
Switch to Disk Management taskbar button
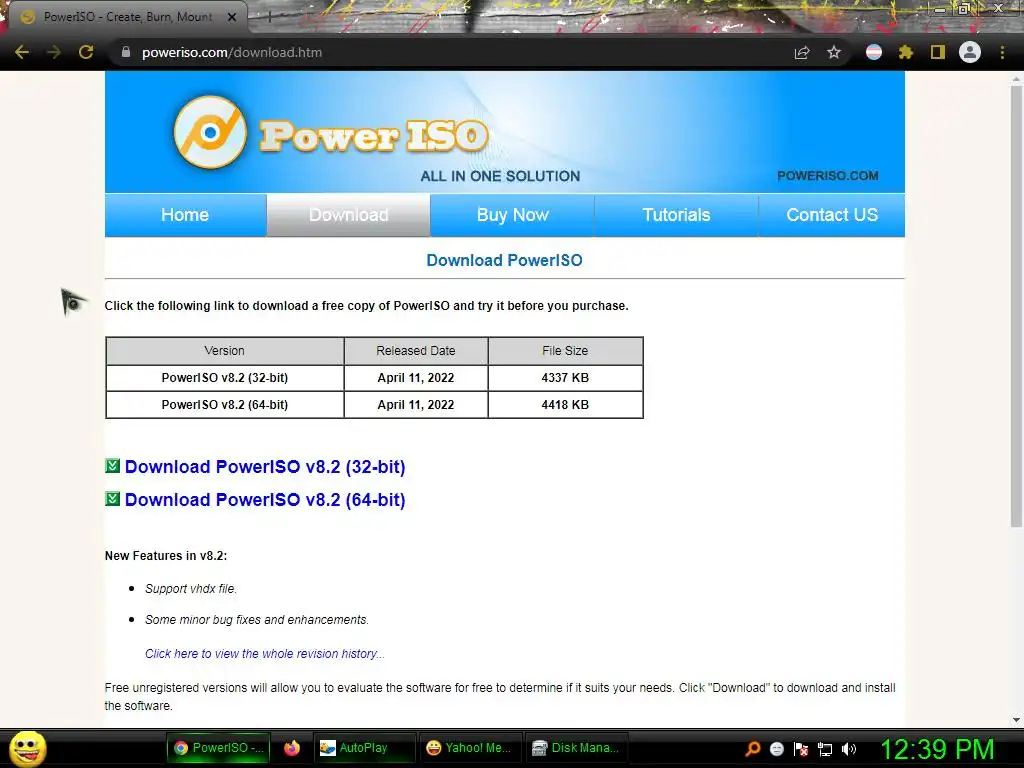[x=576, y=748]
